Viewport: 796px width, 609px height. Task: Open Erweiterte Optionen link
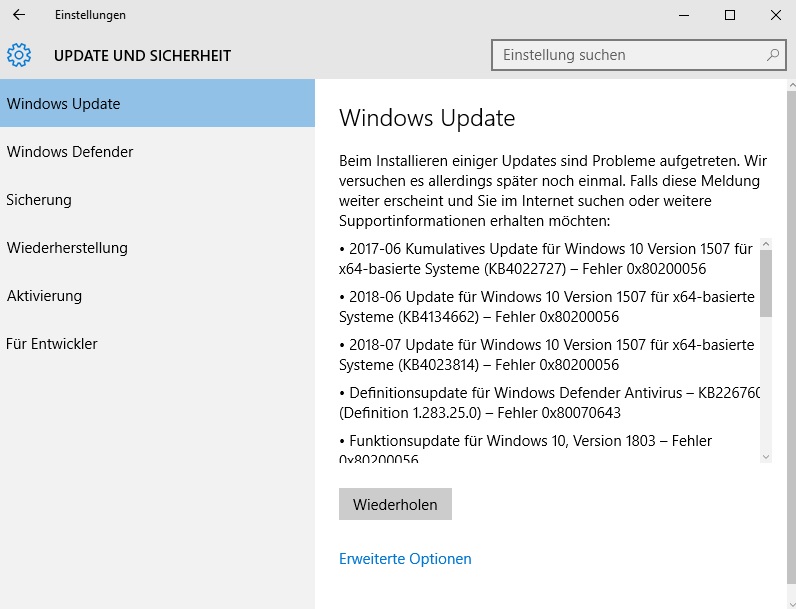[x=405, y=559]
